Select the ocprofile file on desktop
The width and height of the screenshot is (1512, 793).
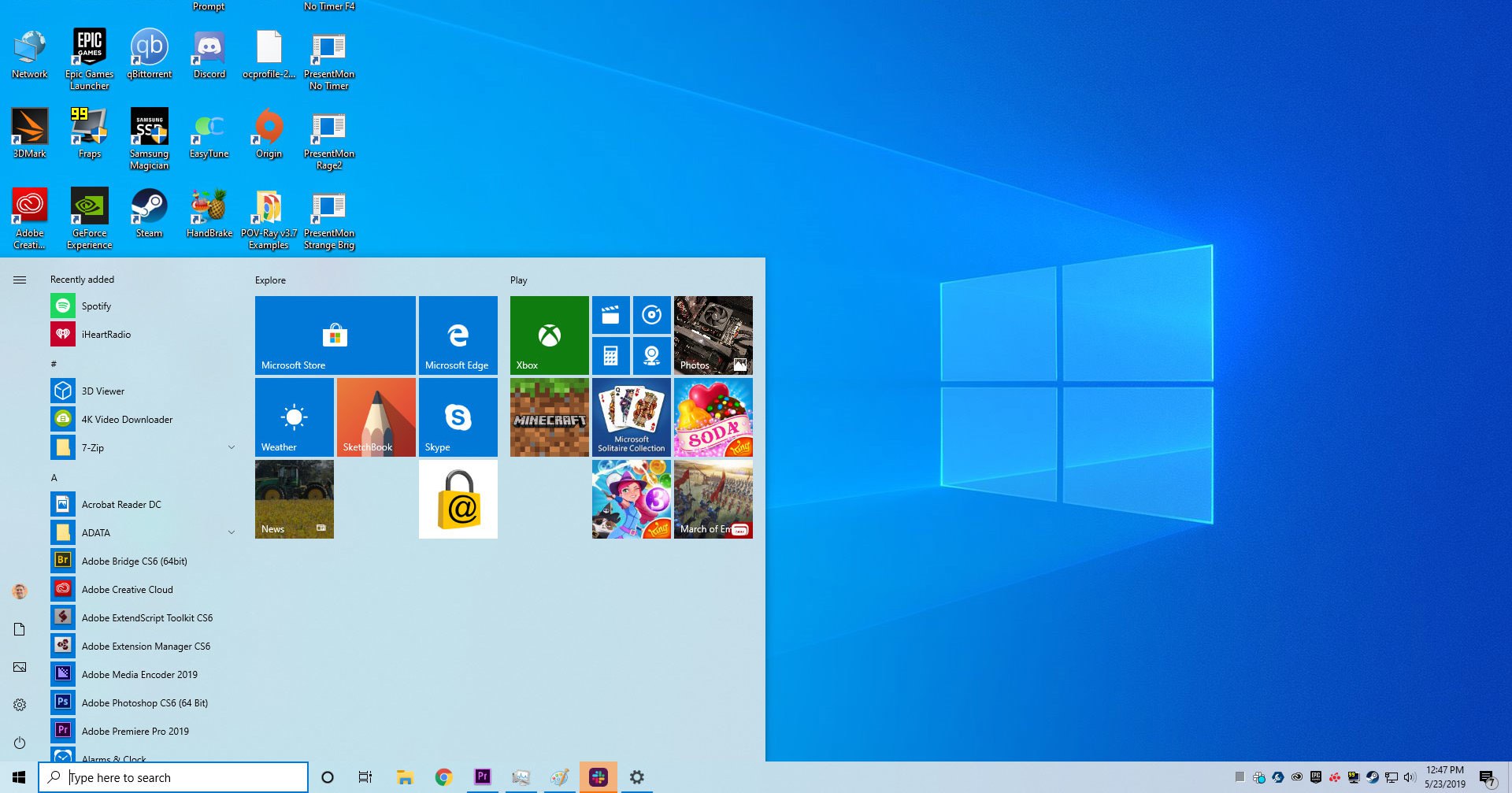click(x=269, y=54)
